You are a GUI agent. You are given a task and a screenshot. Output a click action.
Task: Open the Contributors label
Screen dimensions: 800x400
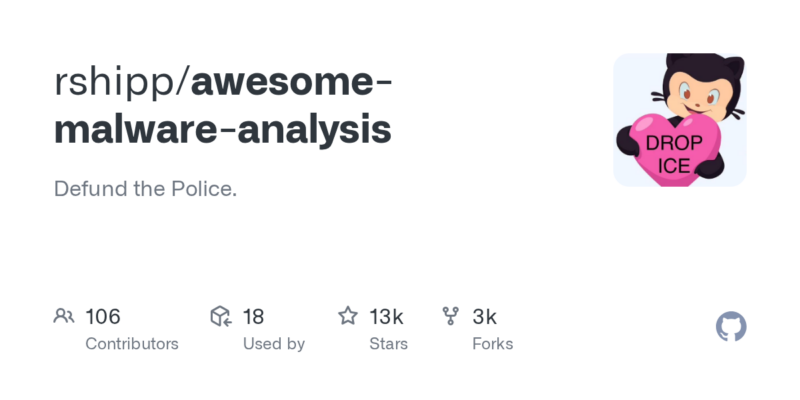[132, 344]
